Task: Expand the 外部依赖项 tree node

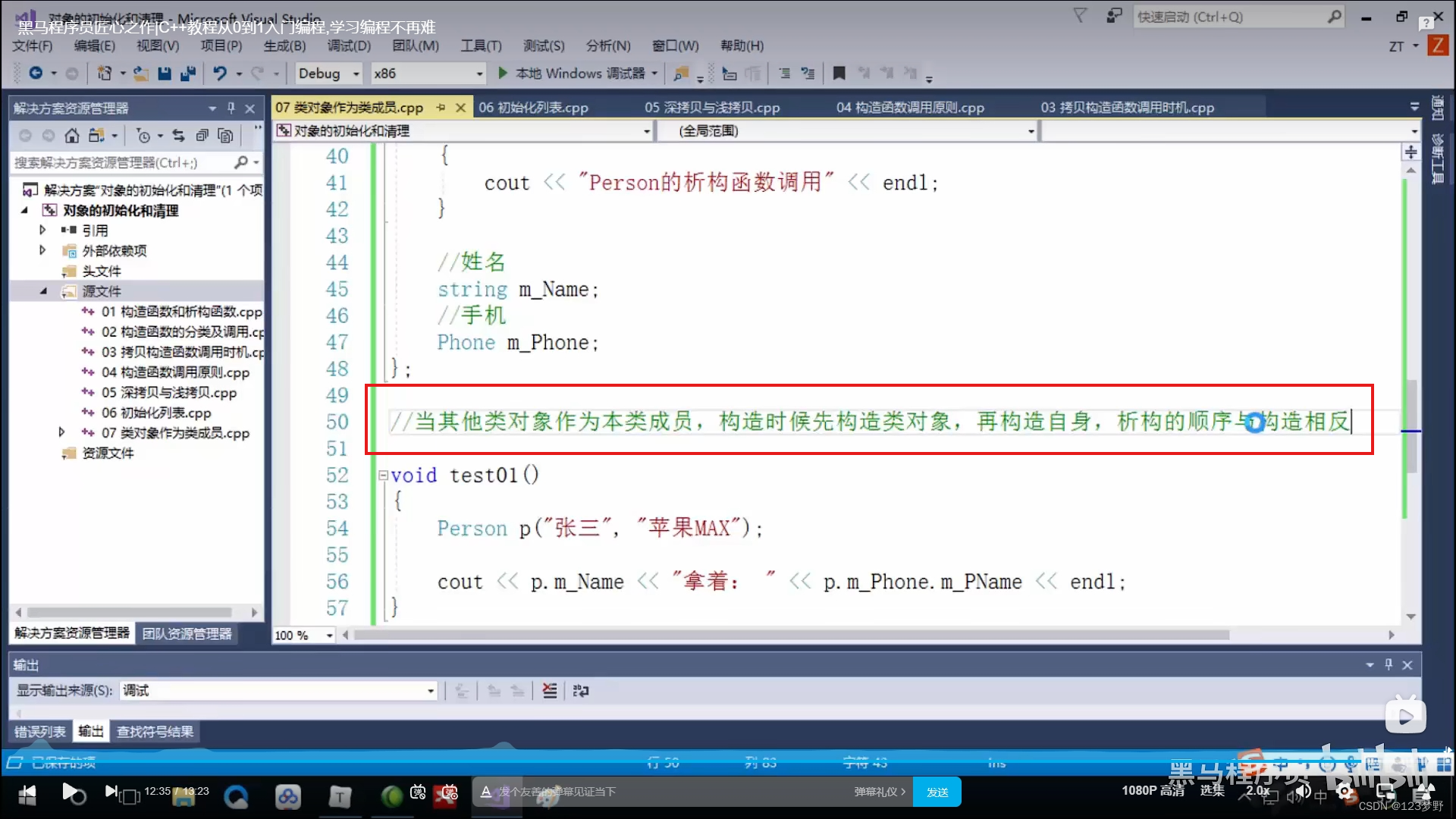Action: 42,250
